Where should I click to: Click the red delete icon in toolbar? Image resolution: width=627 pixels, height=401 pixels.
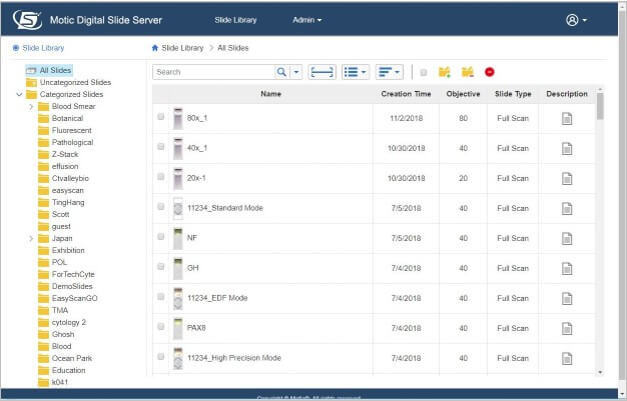[x=489, y=72]
